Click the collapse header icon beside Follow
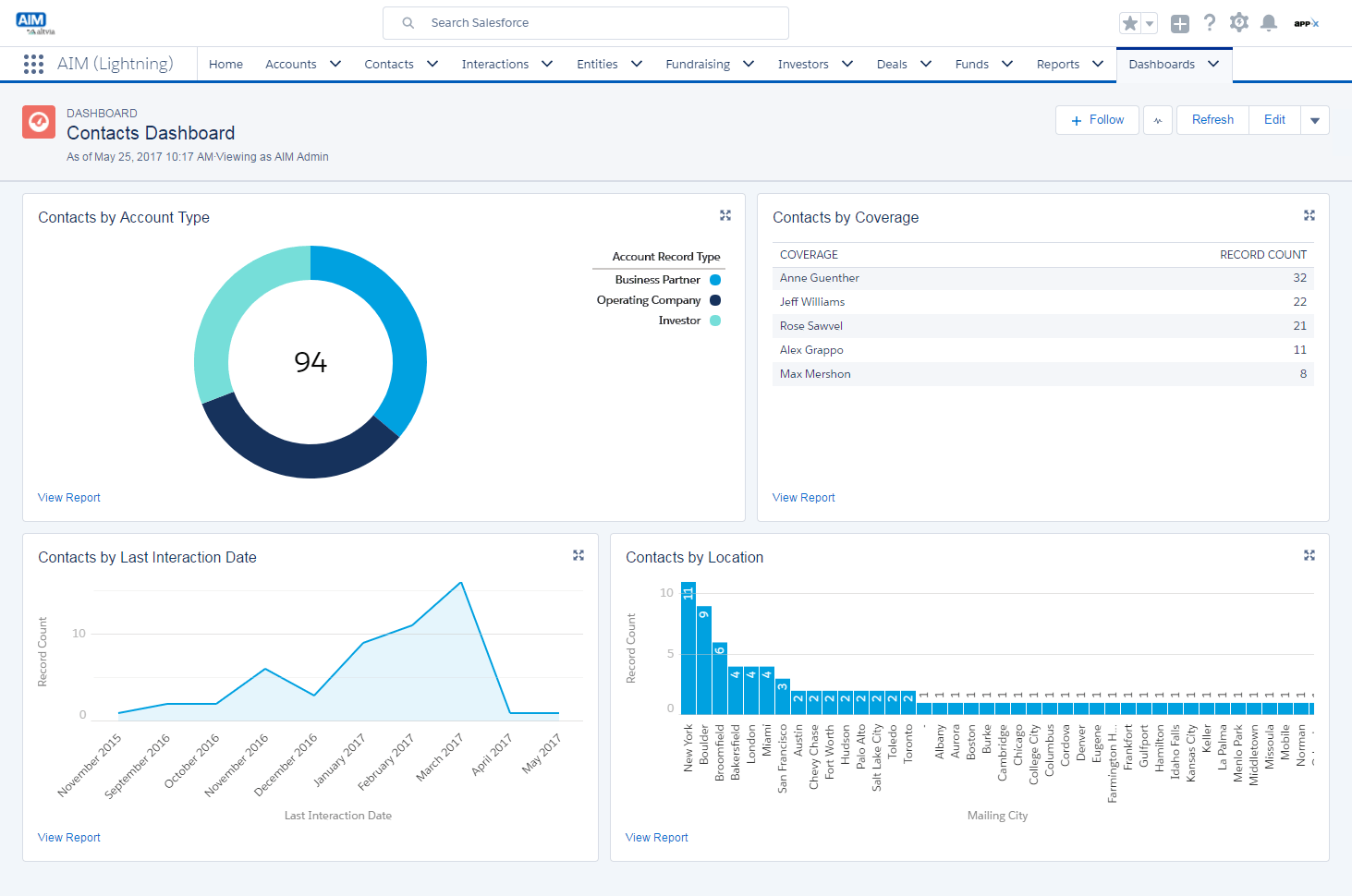This screenshot has height=896, width=1352. (1158, 120)
